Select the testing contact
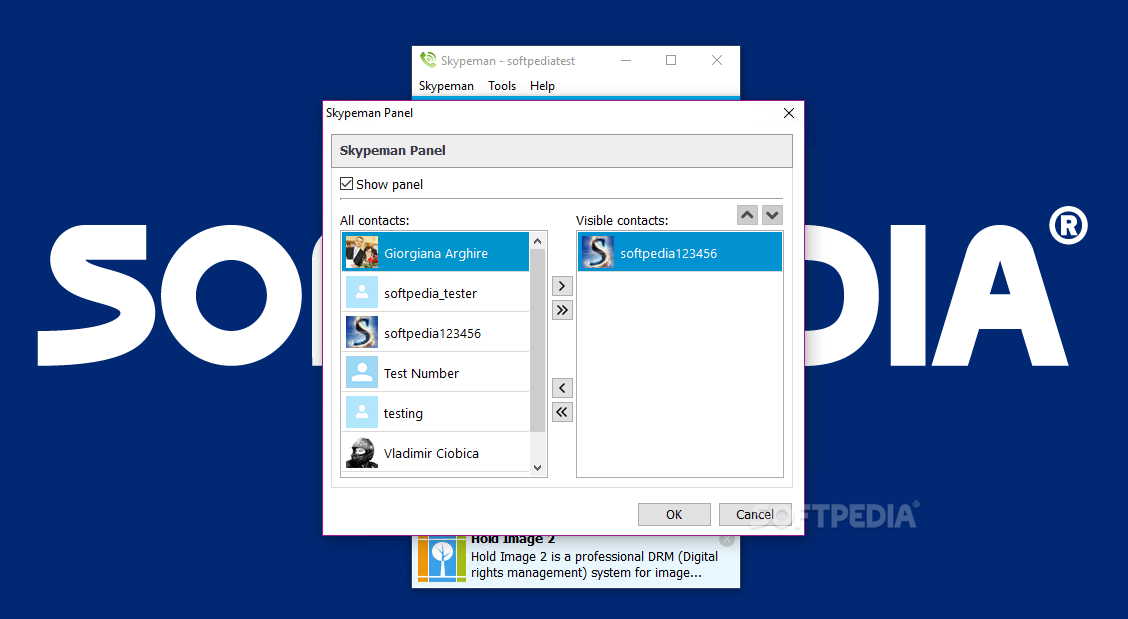Screen dimensions: 1128x619 tap(436, 412)
